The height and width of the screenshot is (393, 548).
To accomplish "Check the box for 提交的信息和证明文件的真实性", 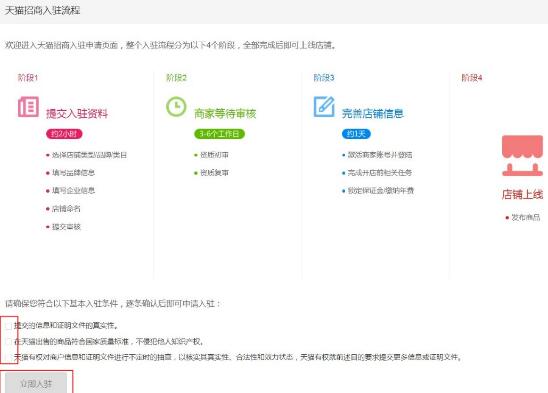I will tap(9, 326).
